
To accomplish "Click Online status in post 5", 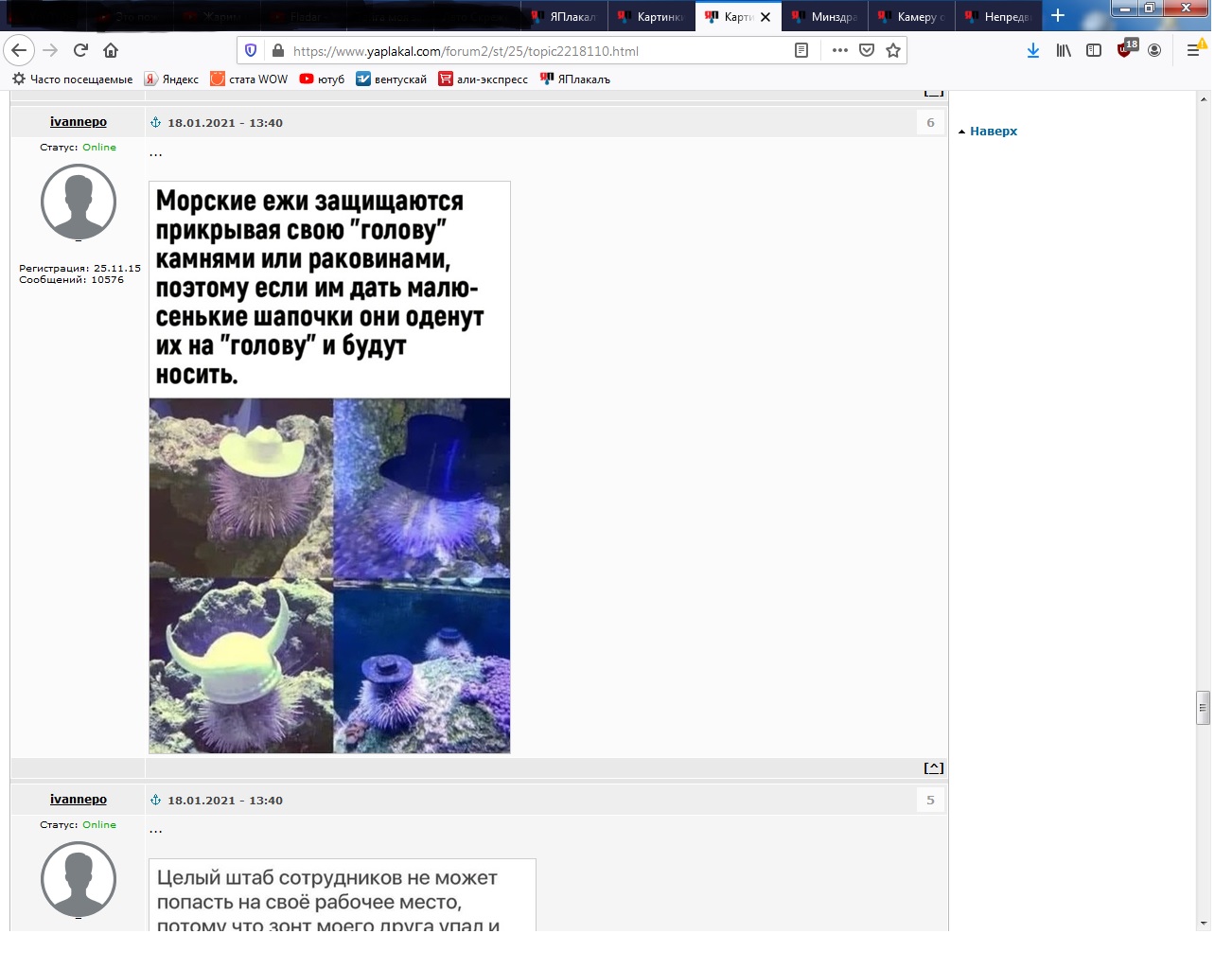I will tap(99, 825).
